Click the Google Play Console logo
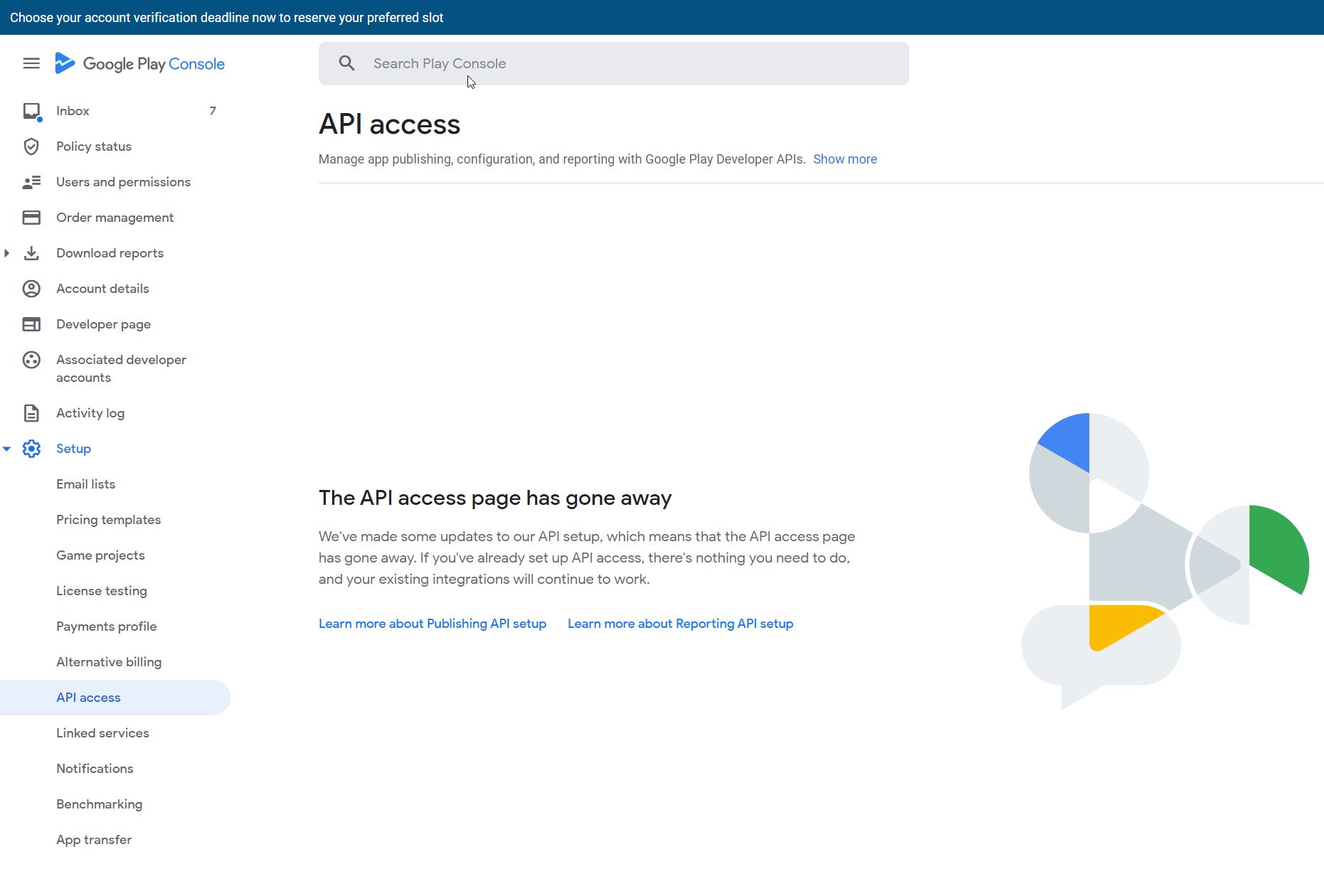This screenshot has width=1324, height=896. tap(139, 63)
